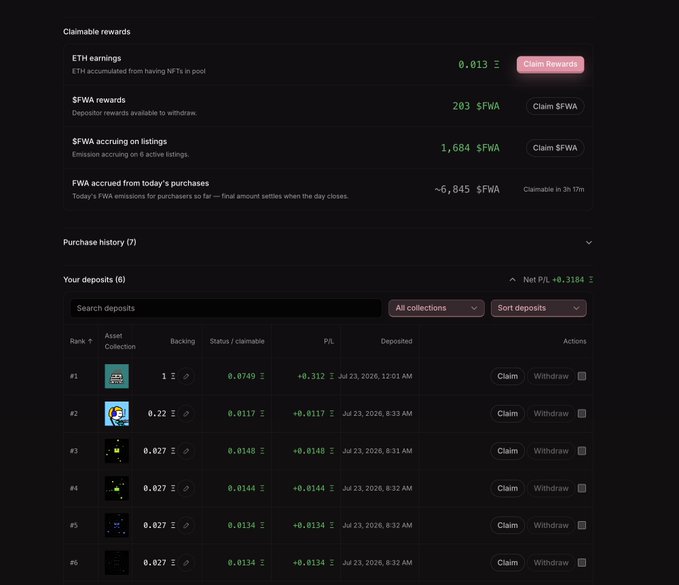679x585 pixels.
Task: Tick the checkbox for deposit #3
Action: pyautogui.click(x=582, y=451)
